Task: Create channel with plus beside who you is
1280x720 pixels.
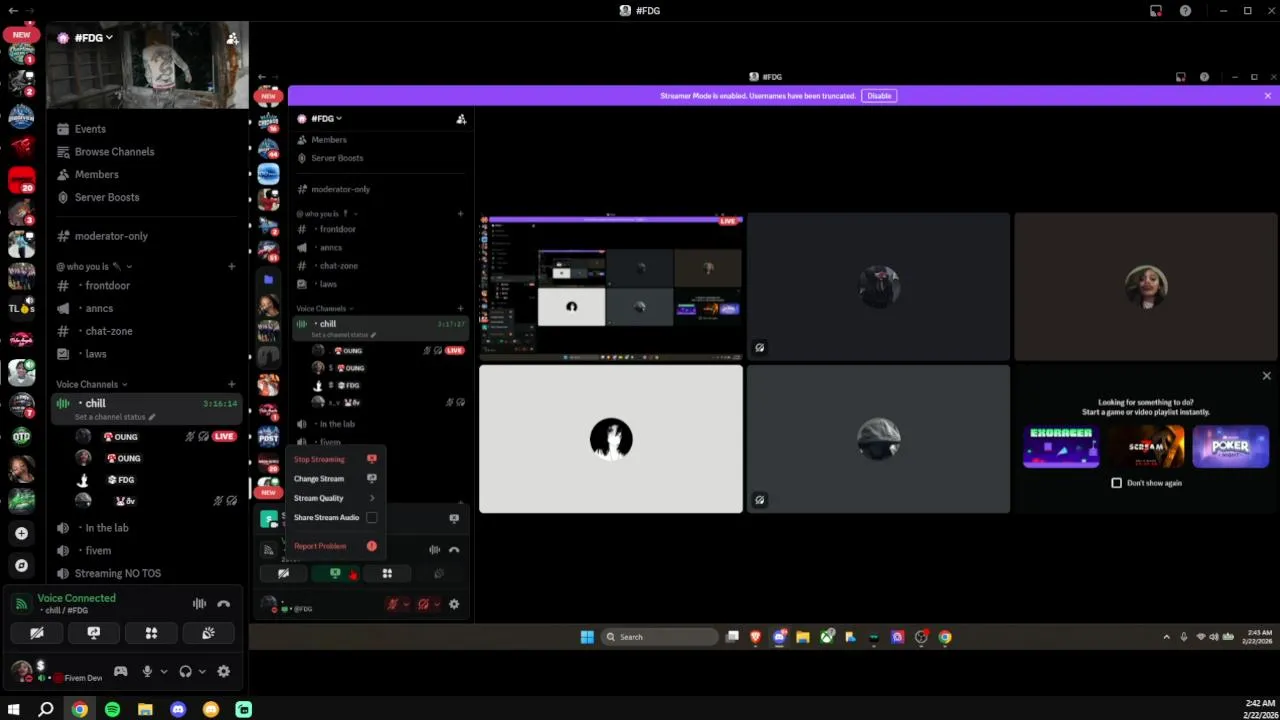Action: tap(231, 266)
